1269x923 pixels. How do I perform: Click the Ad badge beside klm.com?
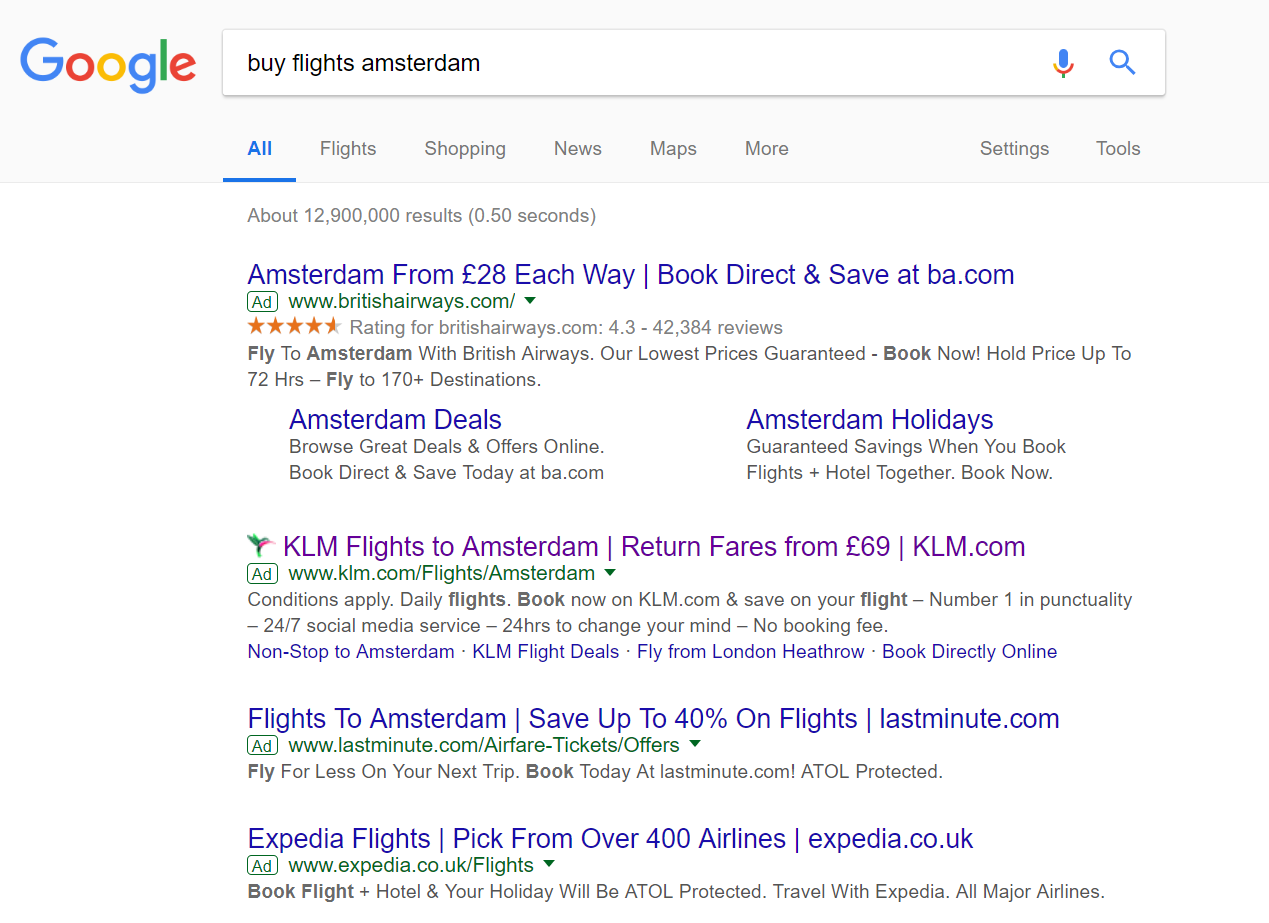(x=262, y=574)
